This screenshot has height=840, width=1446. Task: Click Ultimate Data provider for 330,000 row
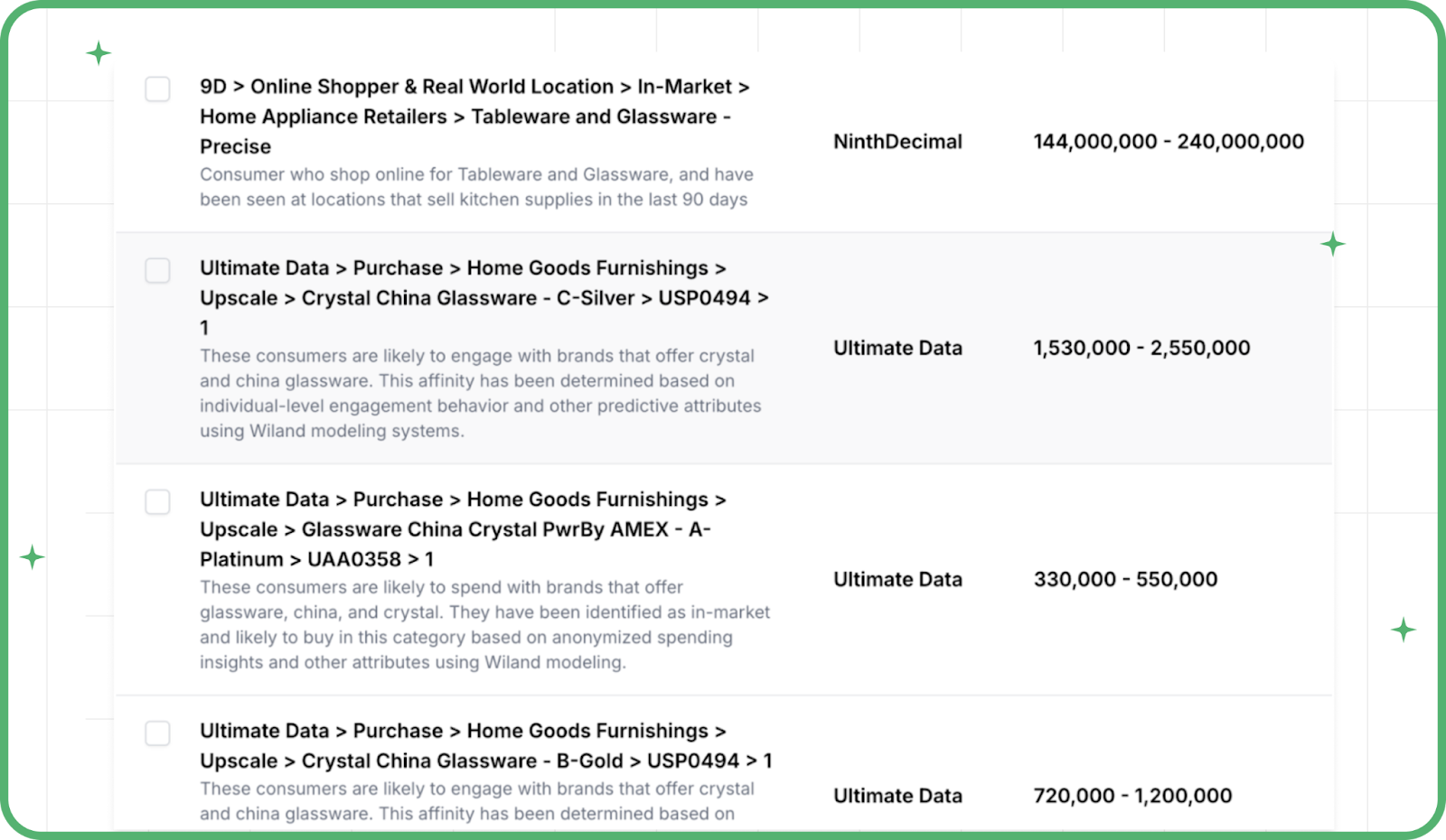click(x=897, y=579)
